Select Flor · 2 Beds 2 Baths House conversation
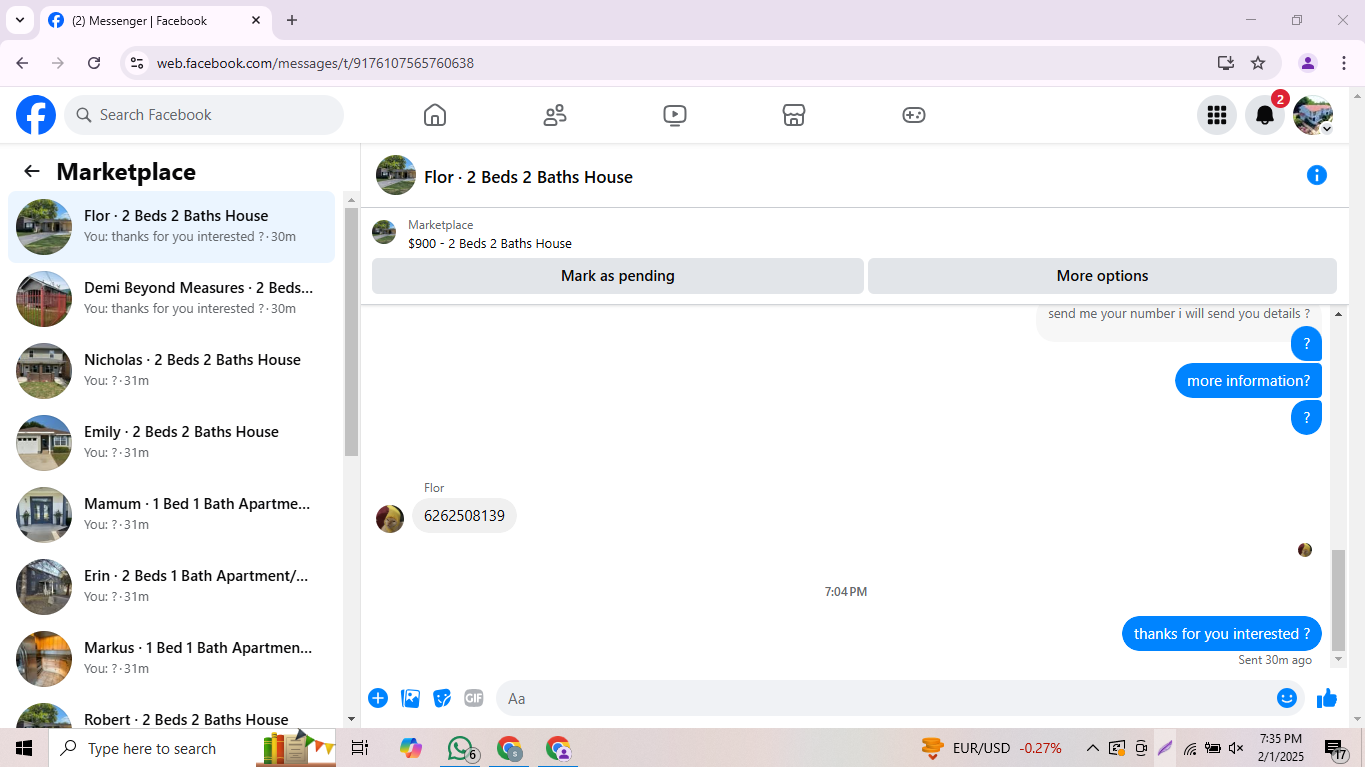 coord(172,227)
